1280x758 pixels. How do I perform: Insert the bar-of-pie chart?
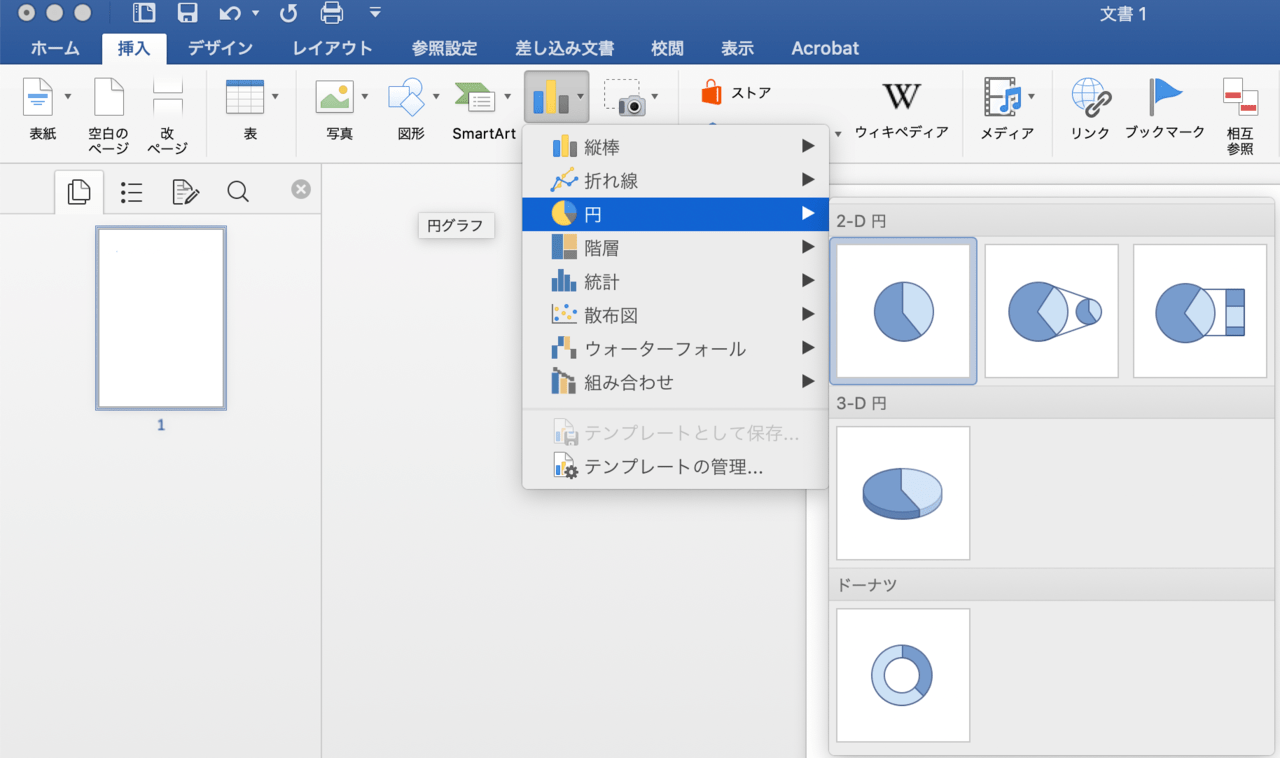1199,311
